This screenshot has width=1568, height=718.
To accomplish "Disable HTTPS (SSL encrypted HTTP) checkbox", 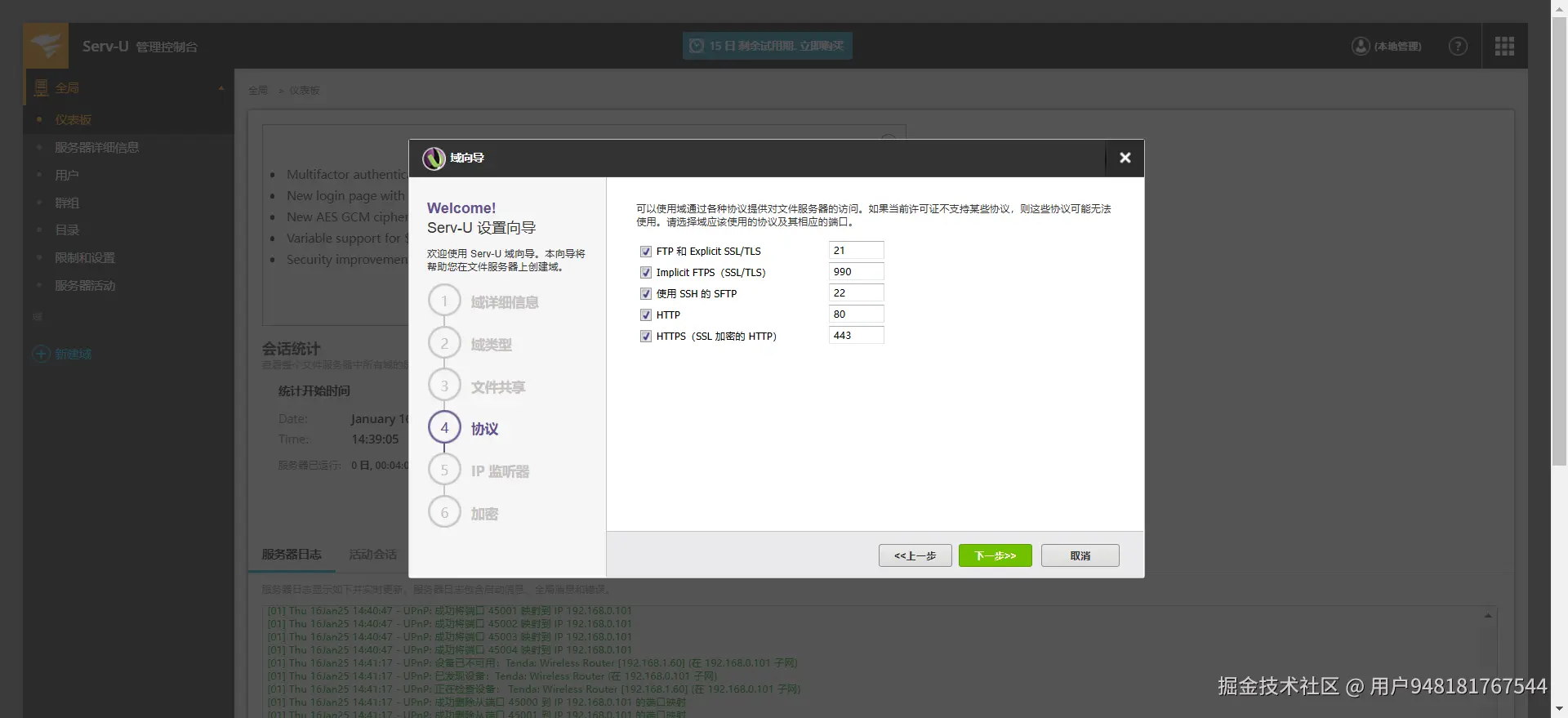I will [x=646, y=337].
